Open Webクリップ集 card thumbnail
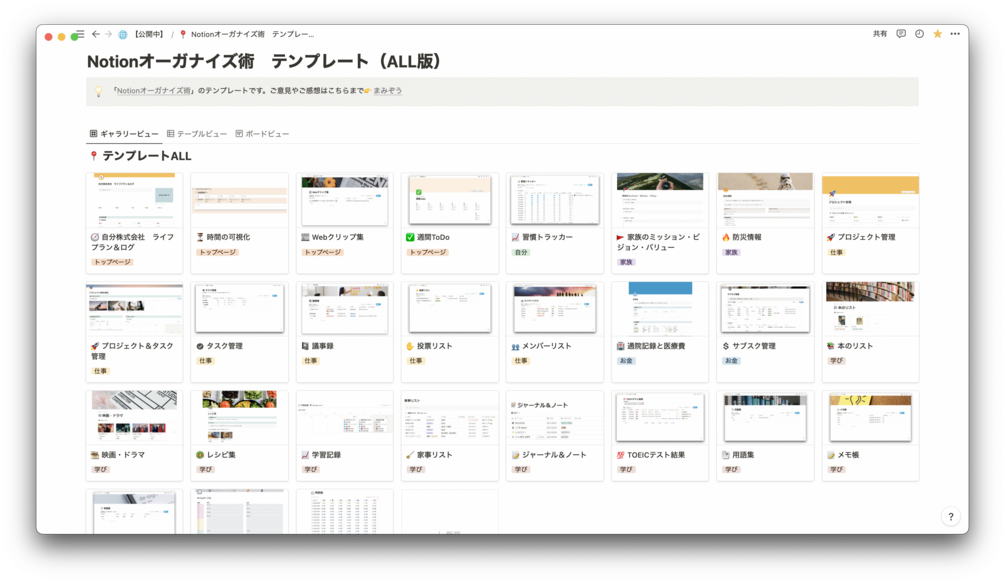 pyautogui.click(x=345, y=200)
